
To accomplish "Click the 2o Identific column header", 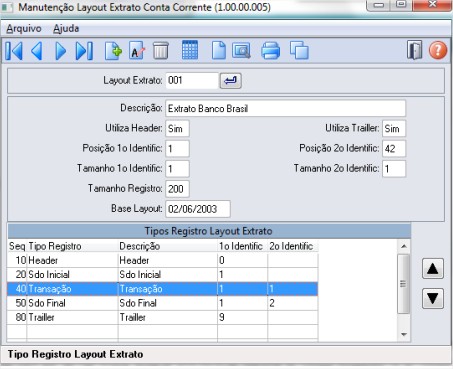I will pos(293,246).
